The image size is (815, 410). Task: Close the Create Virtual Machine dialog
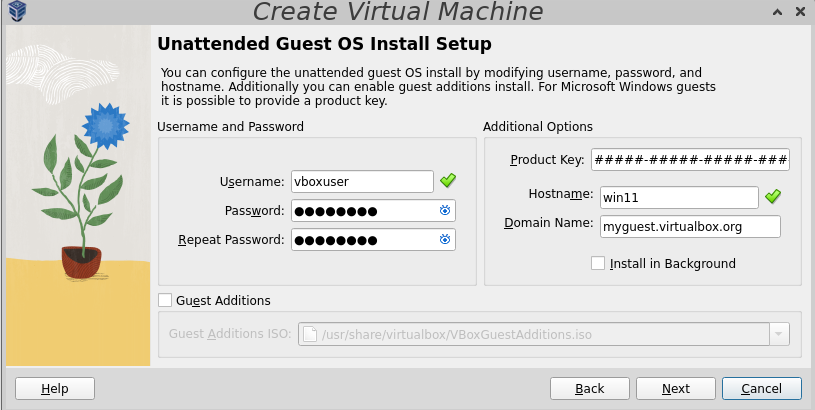point(801,11)
